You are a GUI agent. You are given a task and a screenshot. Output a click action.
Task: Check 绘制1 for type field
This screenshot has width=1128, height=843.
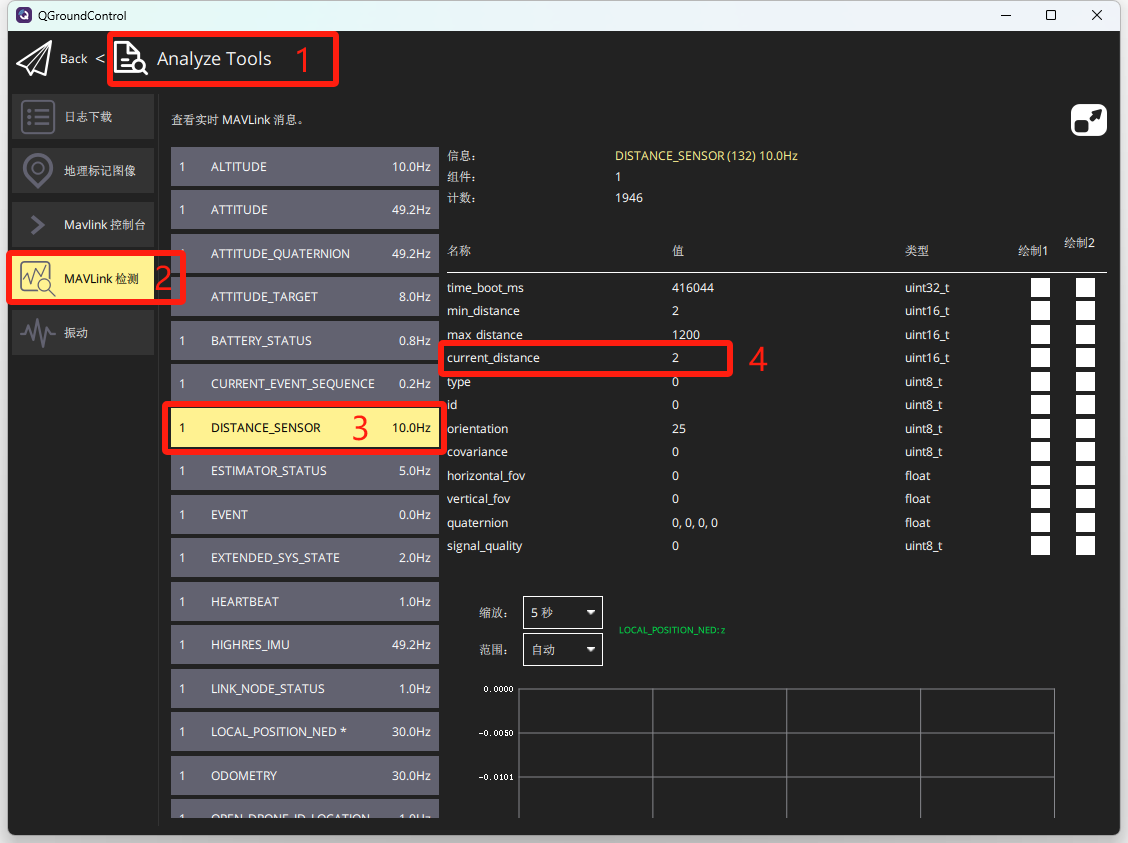(x=1040, y=382)
